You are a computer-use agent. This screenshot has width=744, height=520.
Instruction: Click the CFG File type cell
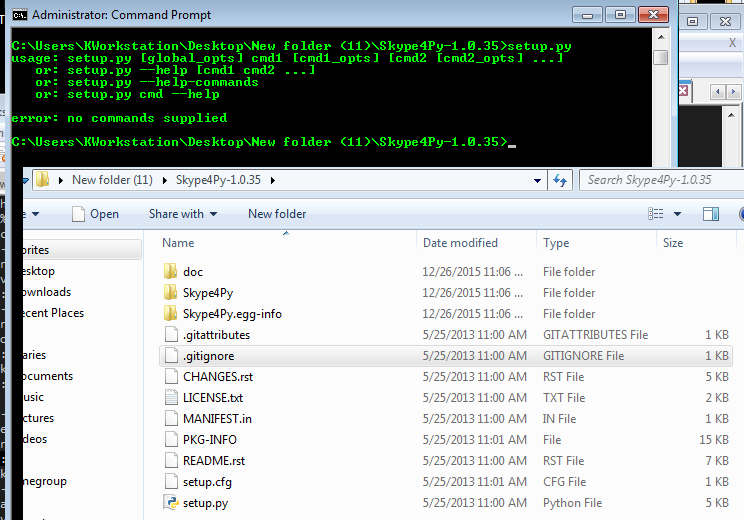(565, 482)
